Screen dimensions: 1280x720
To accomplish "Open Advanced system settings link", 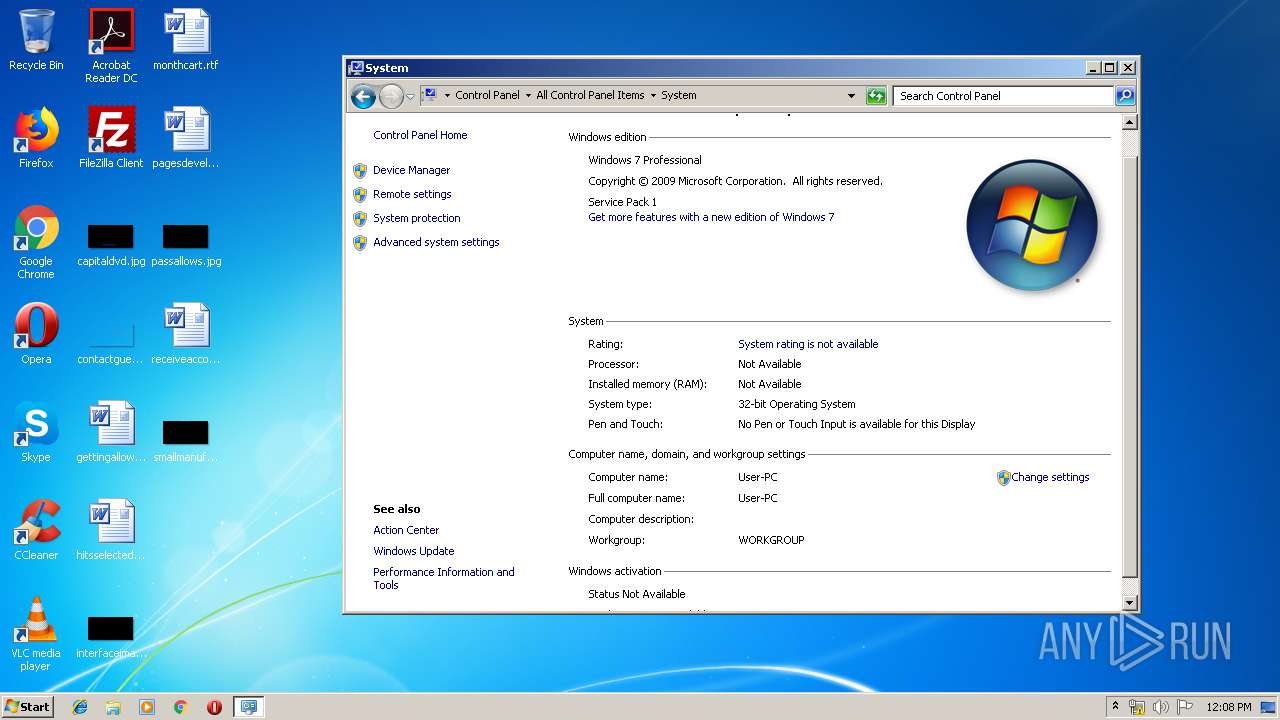I will 436,242.
